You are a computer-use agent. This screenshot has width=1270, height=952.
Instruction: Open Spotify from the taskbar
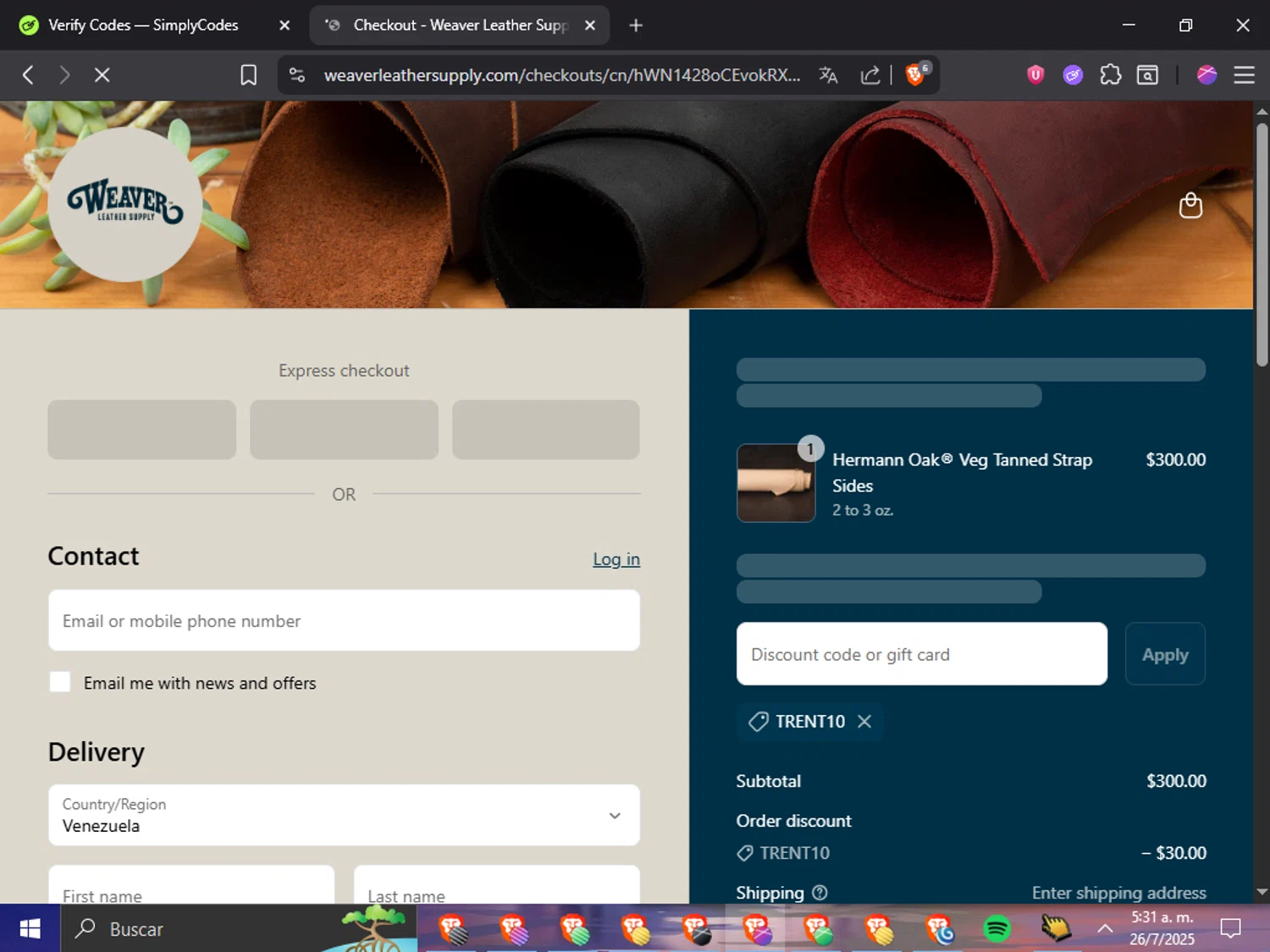997,929
